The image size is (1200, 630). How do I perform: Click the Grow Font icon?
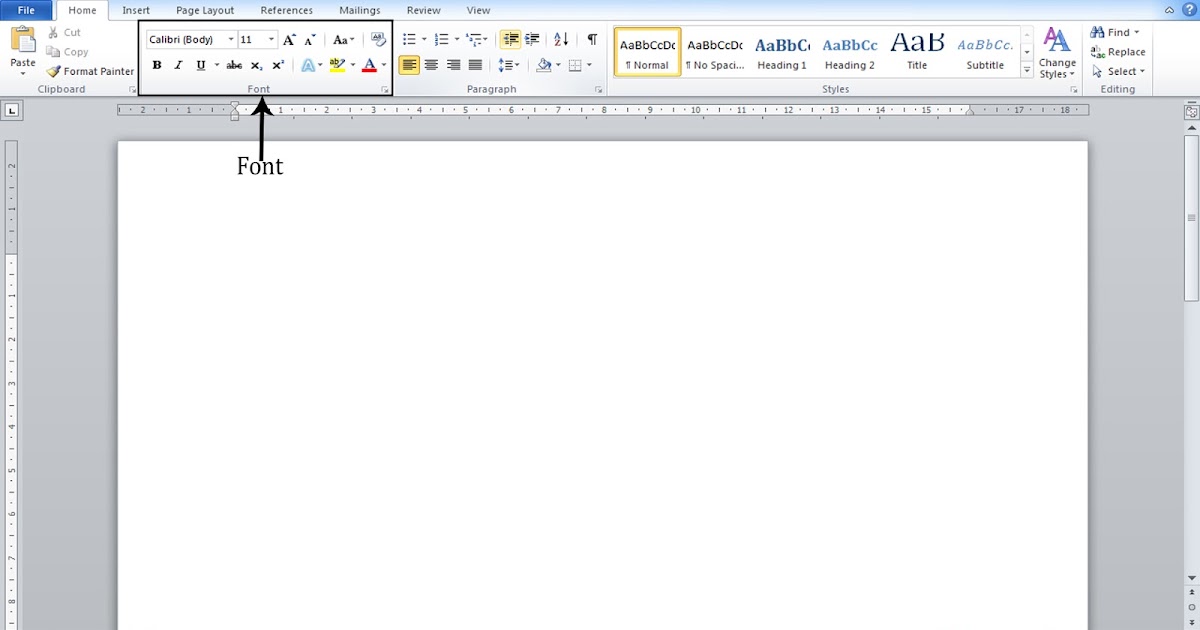point(289,39)
